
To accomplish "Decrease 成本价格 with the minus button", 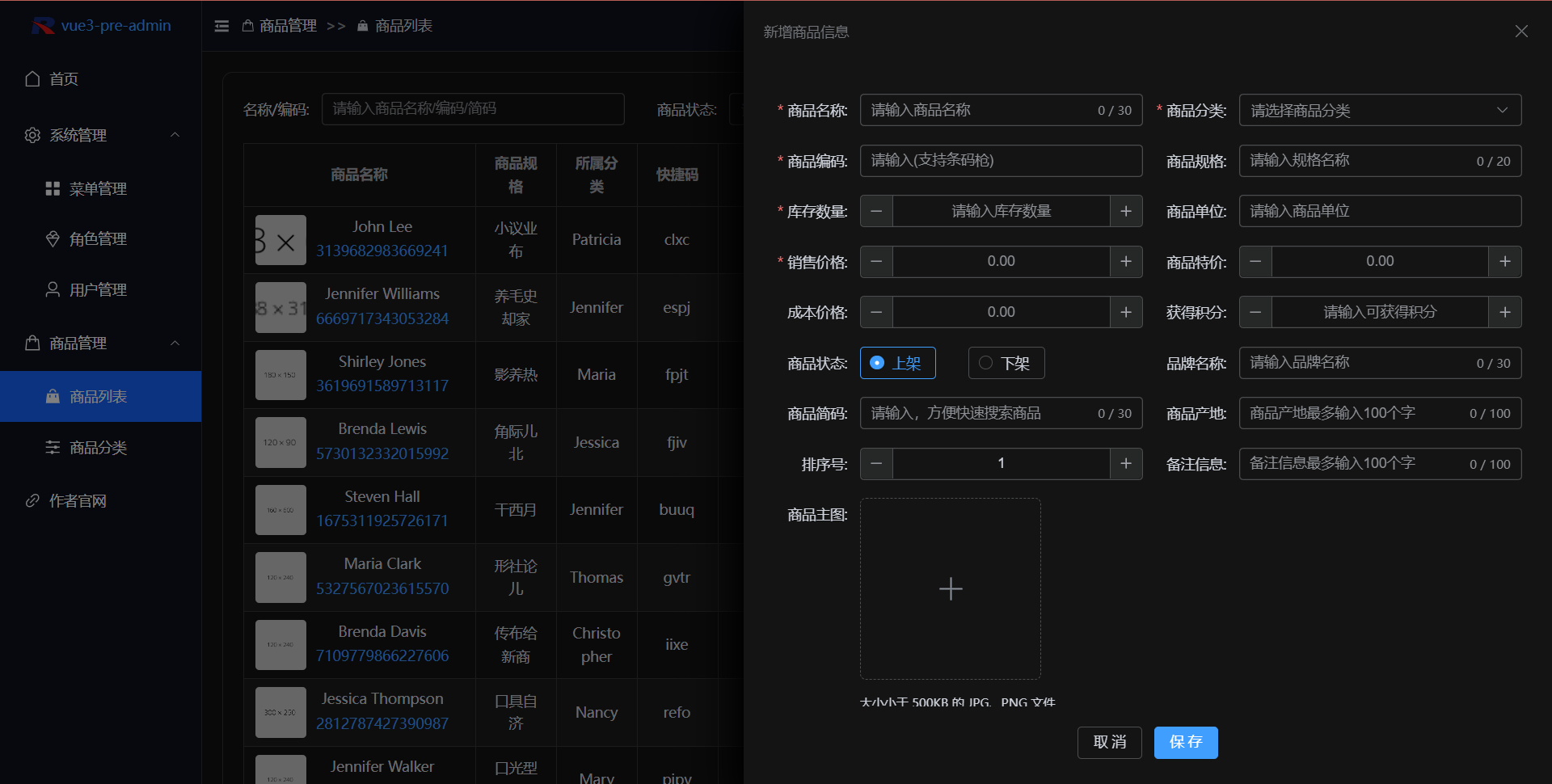I will (876, 312).
